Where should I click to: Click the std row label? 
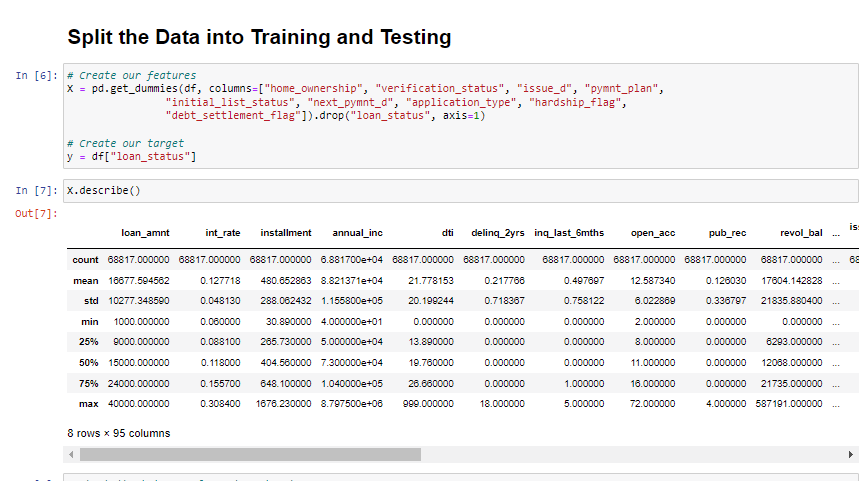91,301
